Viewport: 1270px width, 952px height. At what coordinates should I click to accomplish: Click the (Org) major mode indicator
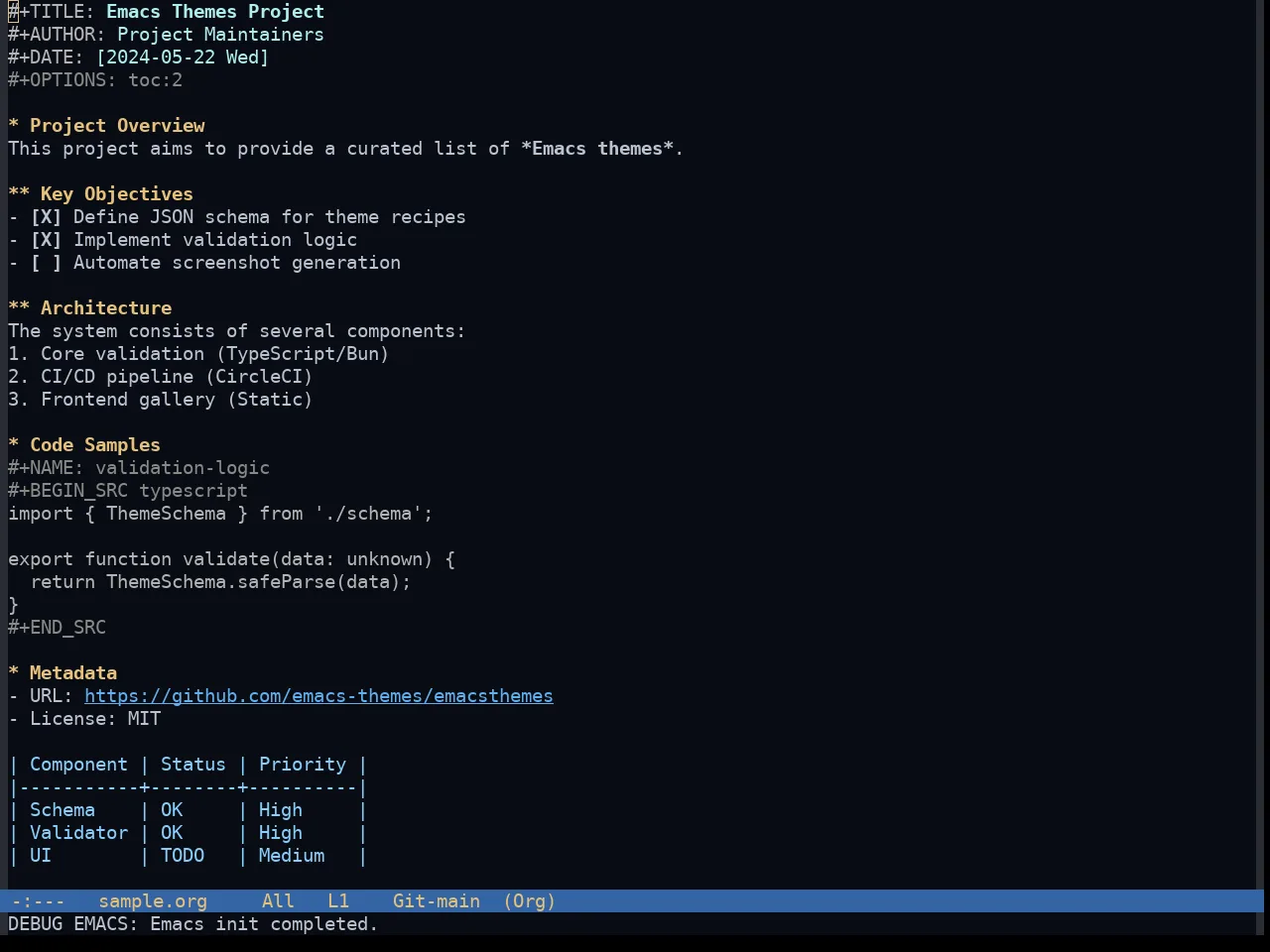(x=529, y=901)
